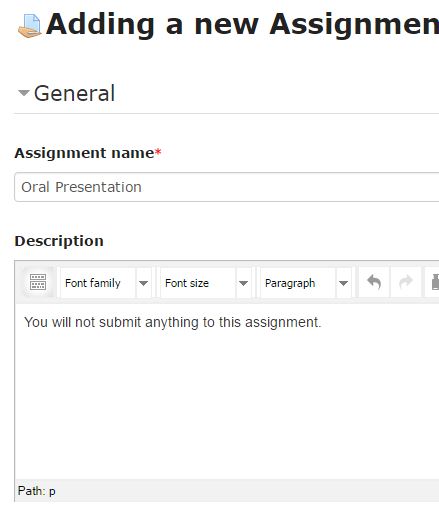Screen dimensions: 439x512
Task: Focus the Assignment name input field
Action: [x=227, y=187]
